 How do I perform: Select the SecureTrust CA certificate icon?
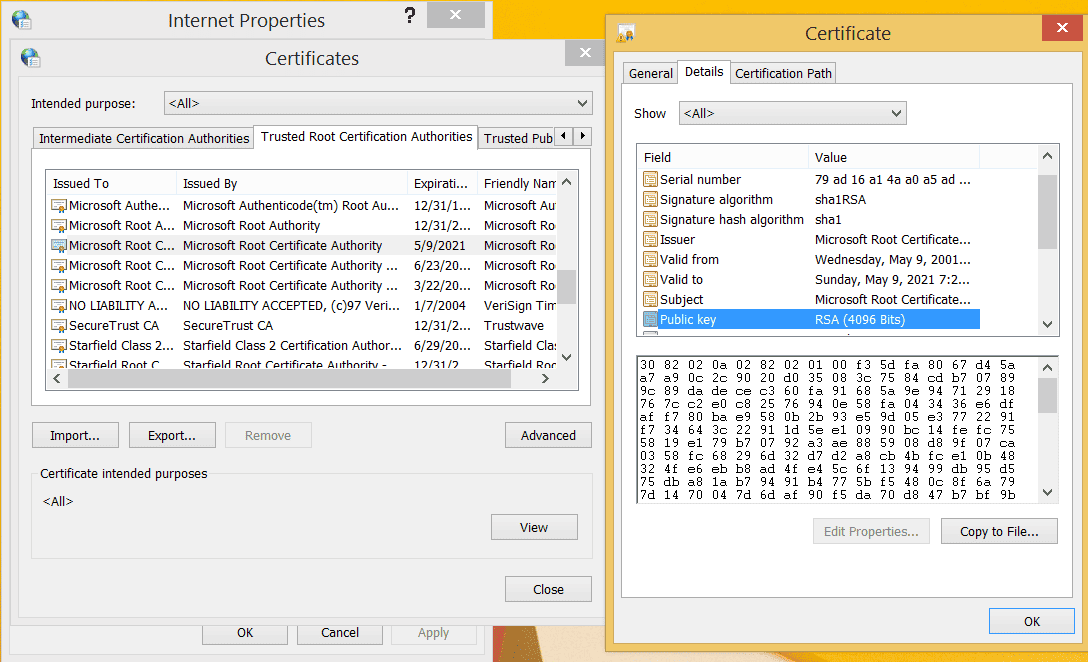pos(59,325)
